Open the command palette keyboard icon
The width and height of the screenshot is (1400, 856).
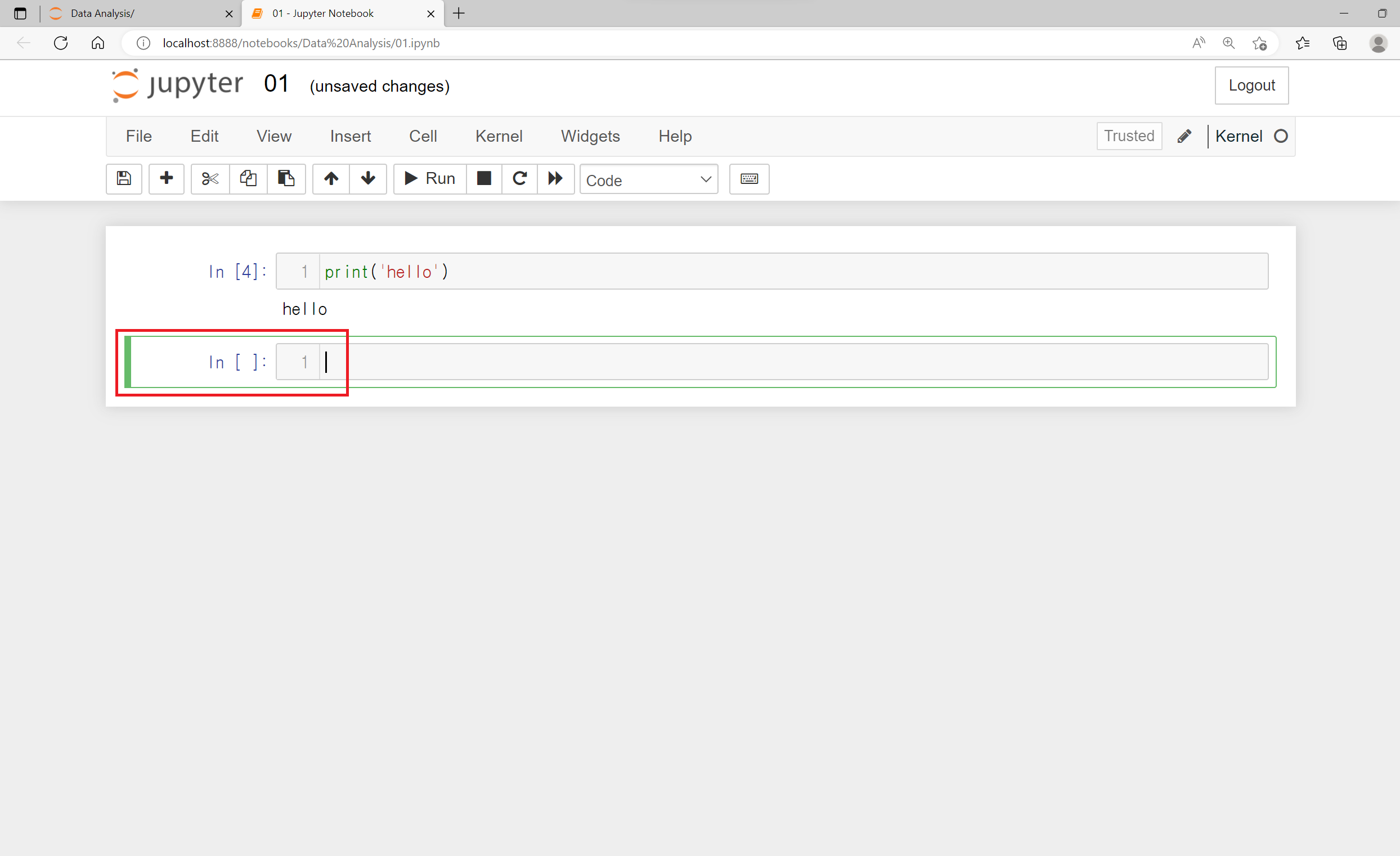point(749,178)
